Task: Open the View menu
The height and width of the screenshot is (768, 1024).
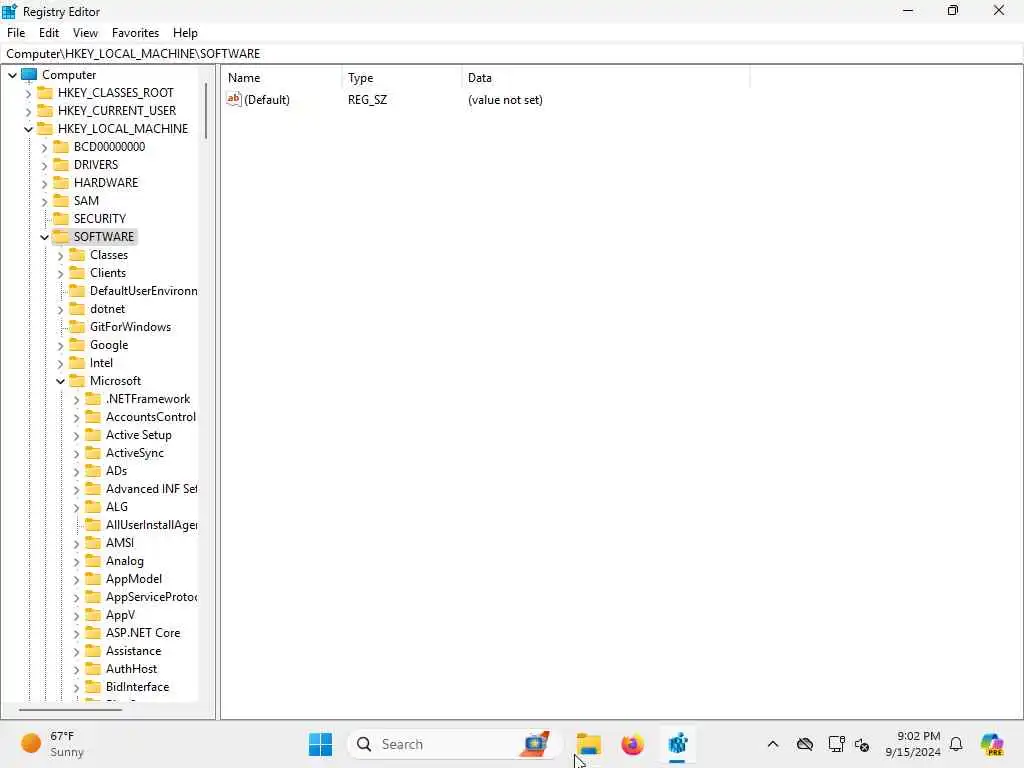Action: (85, 33)
